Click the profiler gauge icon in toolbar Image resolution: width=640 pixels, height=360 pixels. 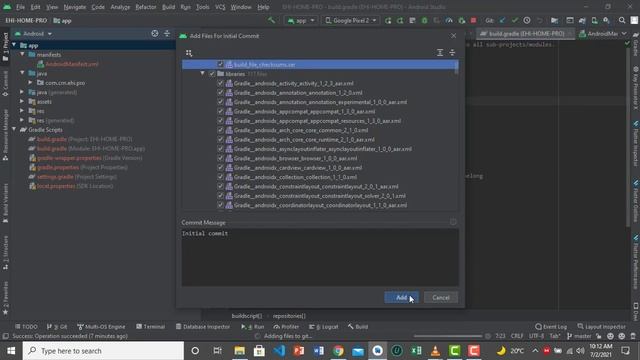[449, 20]
